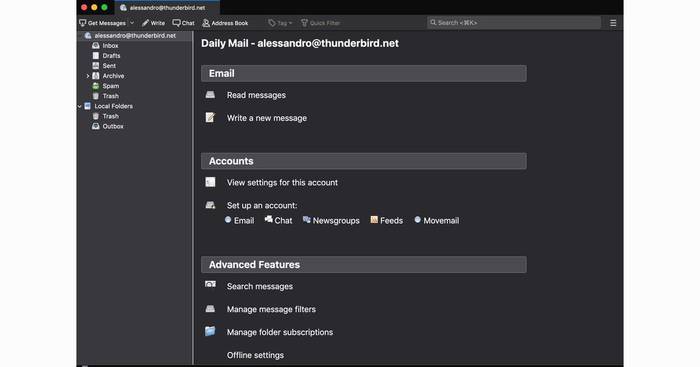Click the Email section header
Viewport: 700px width, 367px height.
[x=364, y=74]
